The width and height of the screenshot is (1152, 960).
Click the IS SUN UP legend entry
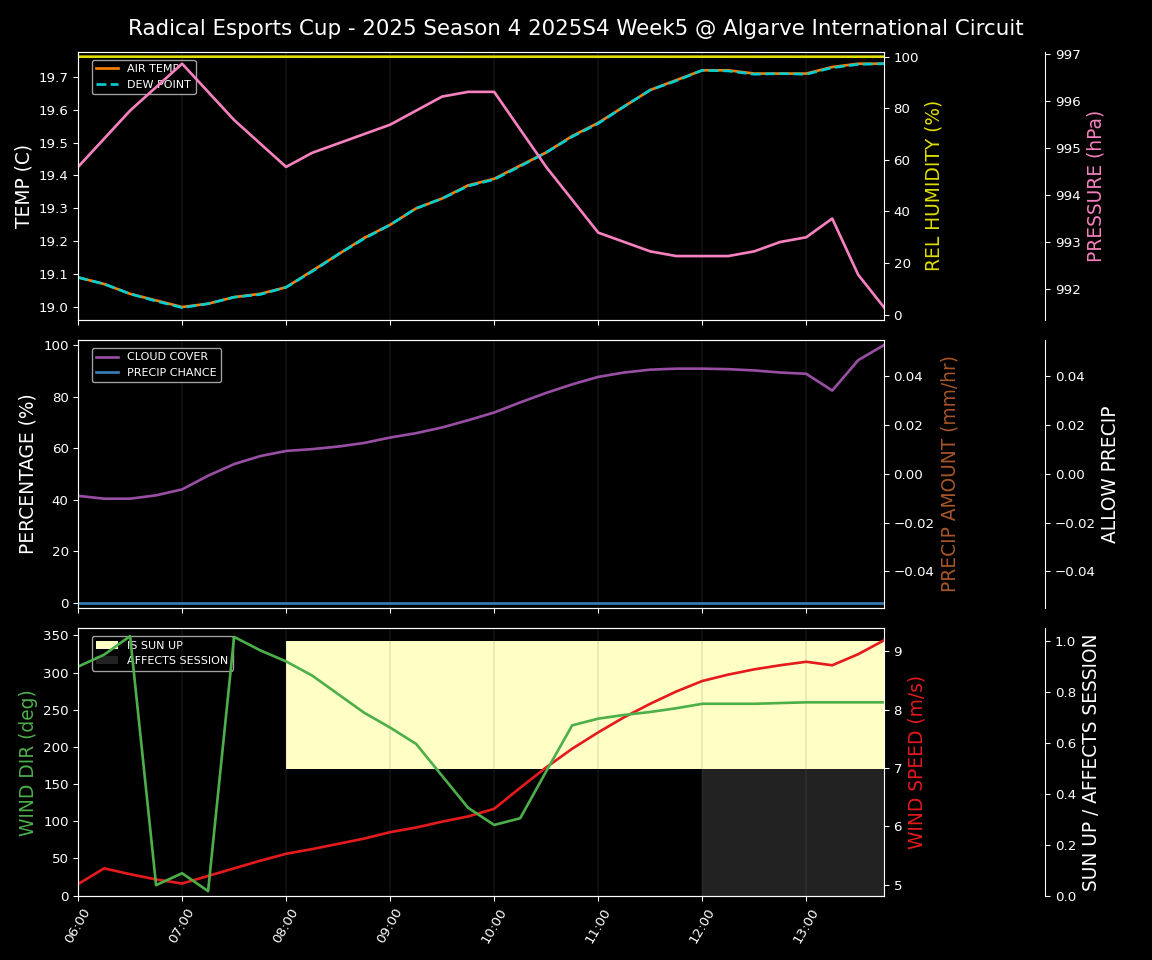coord(154,645)
